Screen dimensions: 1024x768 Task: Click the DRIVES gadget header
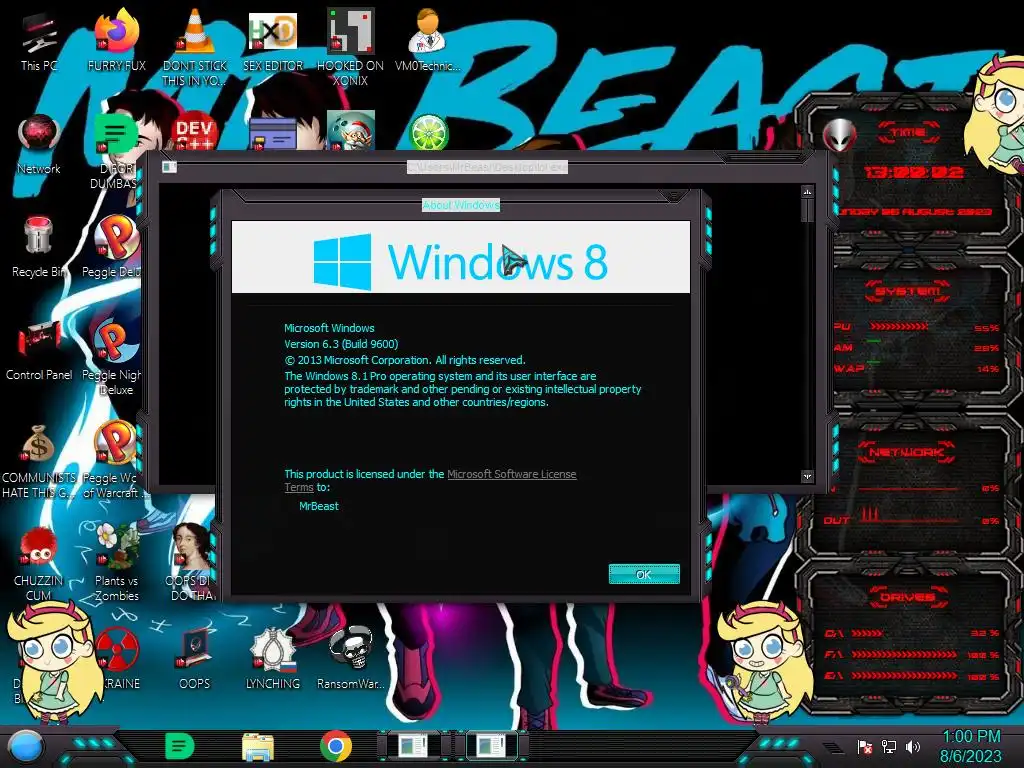[908, 597]
